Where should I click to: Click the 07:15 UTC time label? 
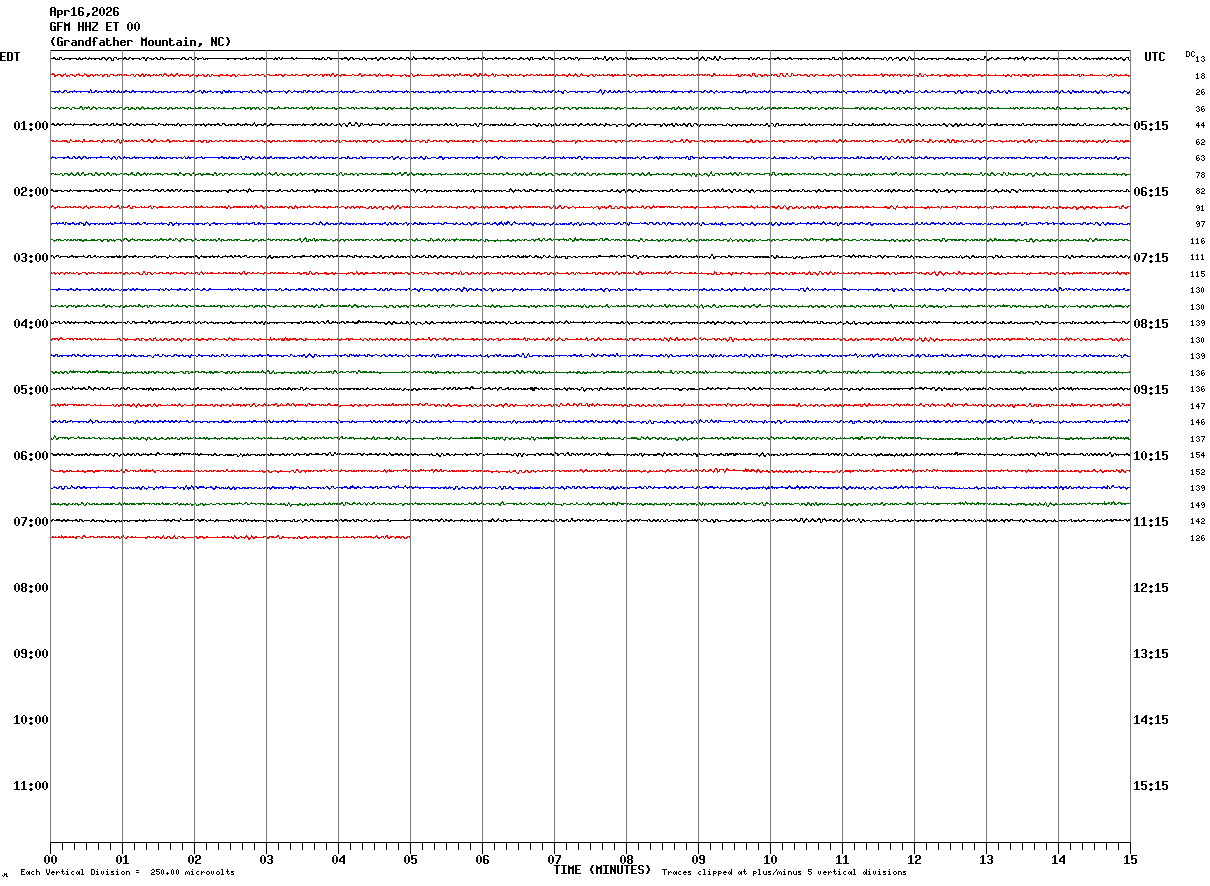coord(1150,258)
